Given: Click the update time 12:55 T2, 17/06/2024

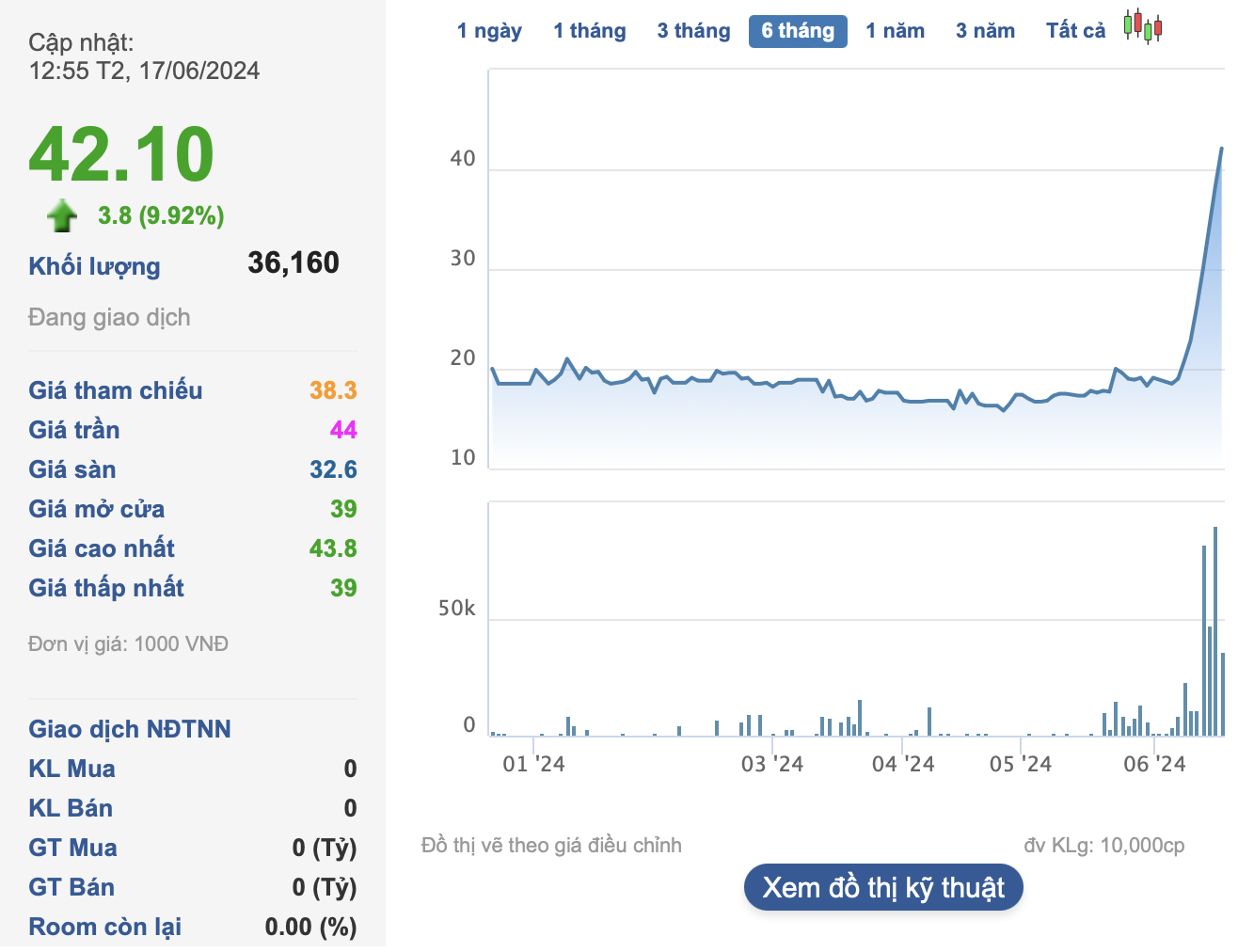Looking at the screenshot, I should [144, 71].
